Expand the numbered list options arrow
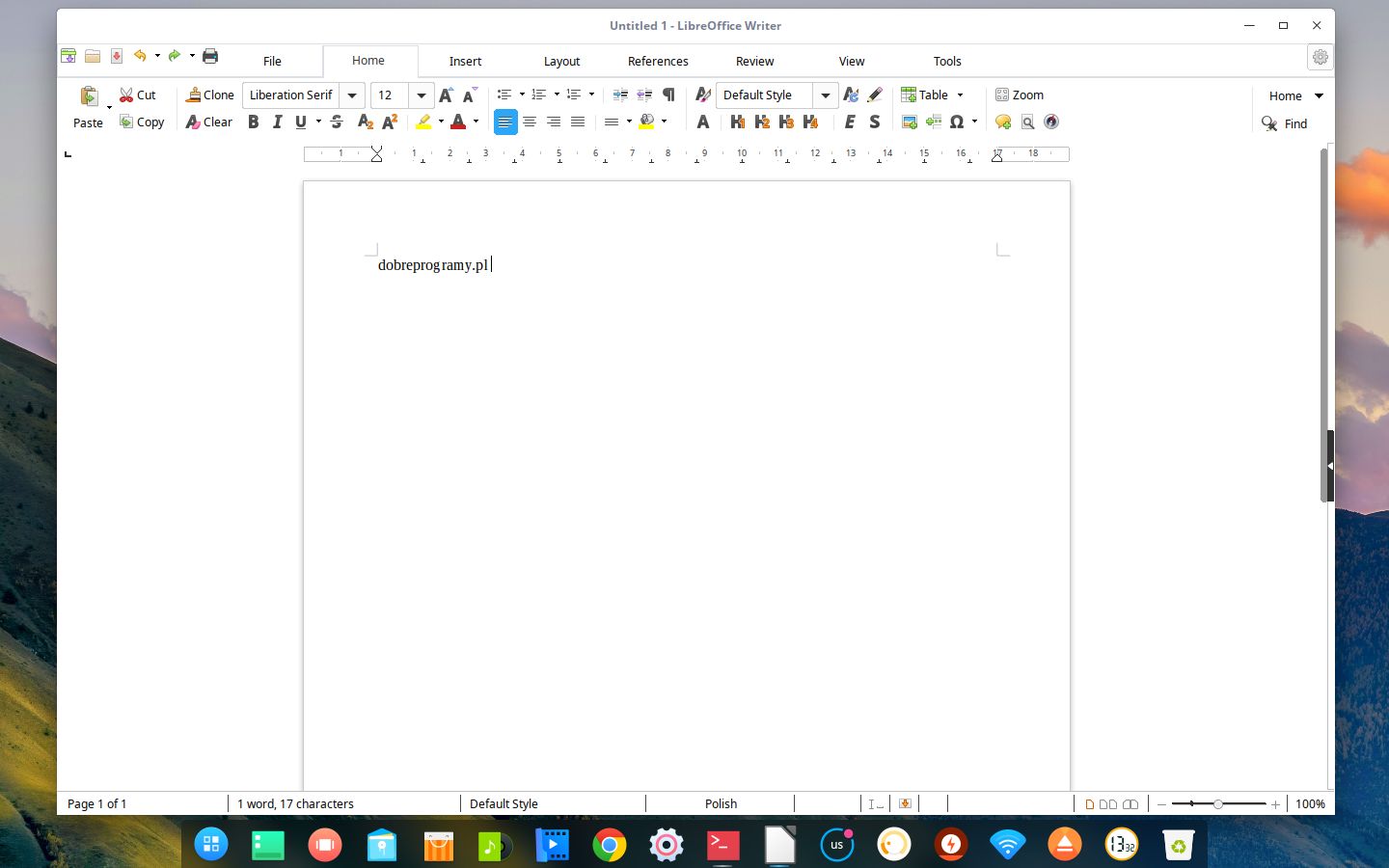 pyautogui.click(x=557, y=95)
